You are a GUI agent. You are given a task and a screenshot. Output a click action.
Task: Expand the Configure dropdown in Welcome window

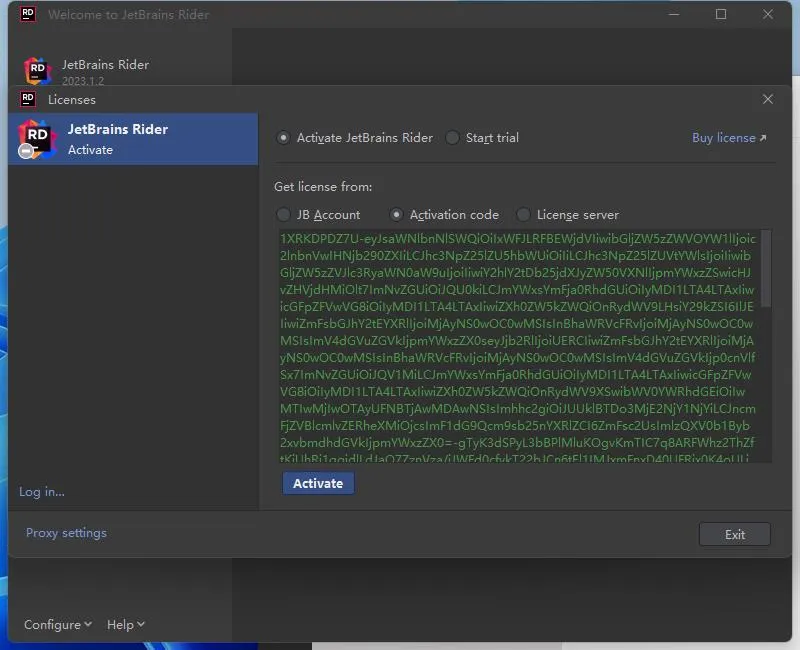click(x=58, y=624)
